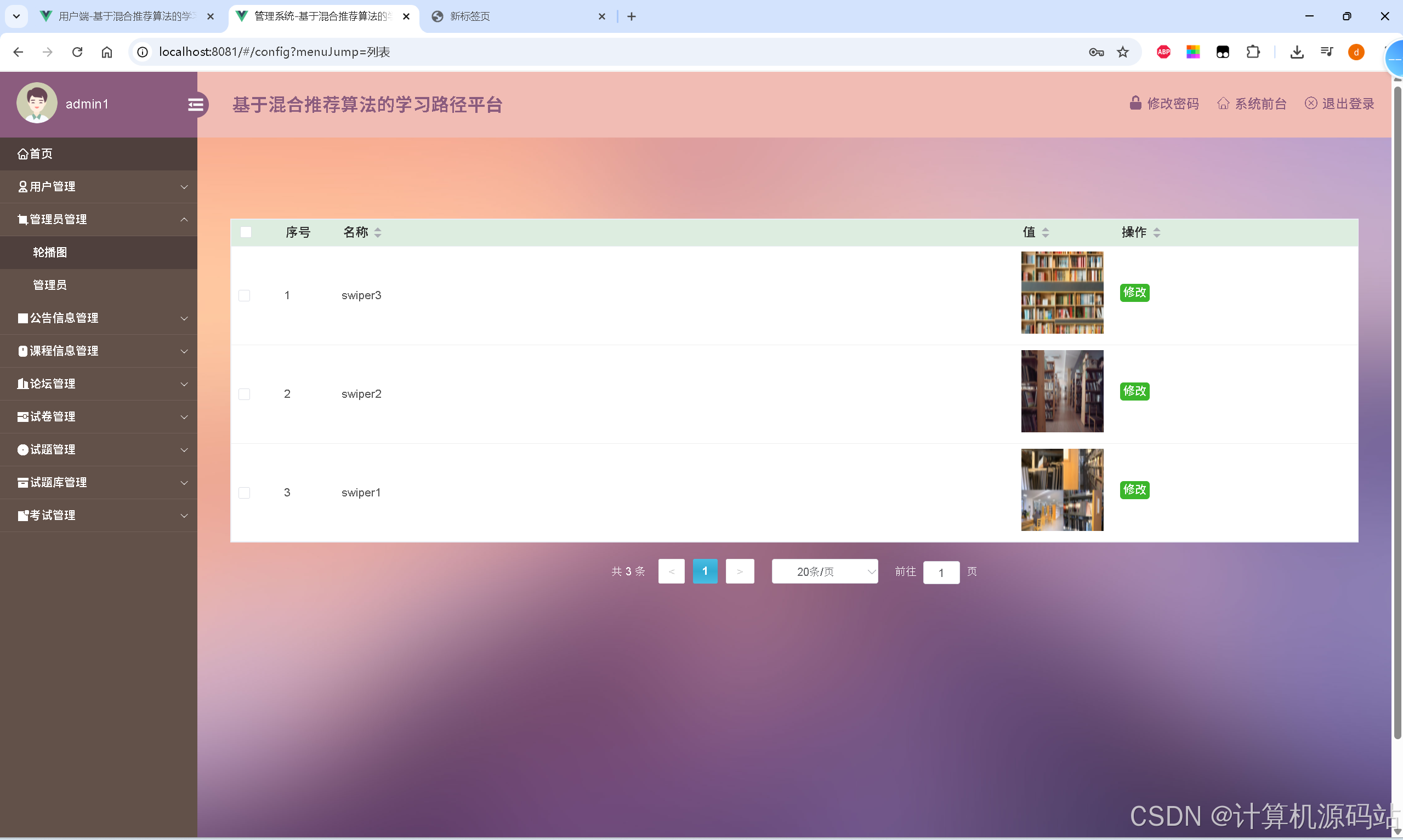Click the 用户管理 user icon in sidebar

click(x=22, y=186)
